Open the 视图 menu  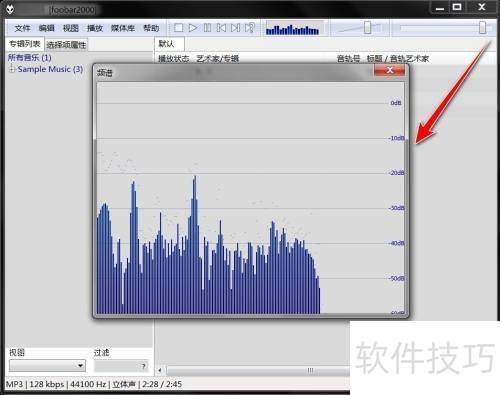[x=71, y=28]
